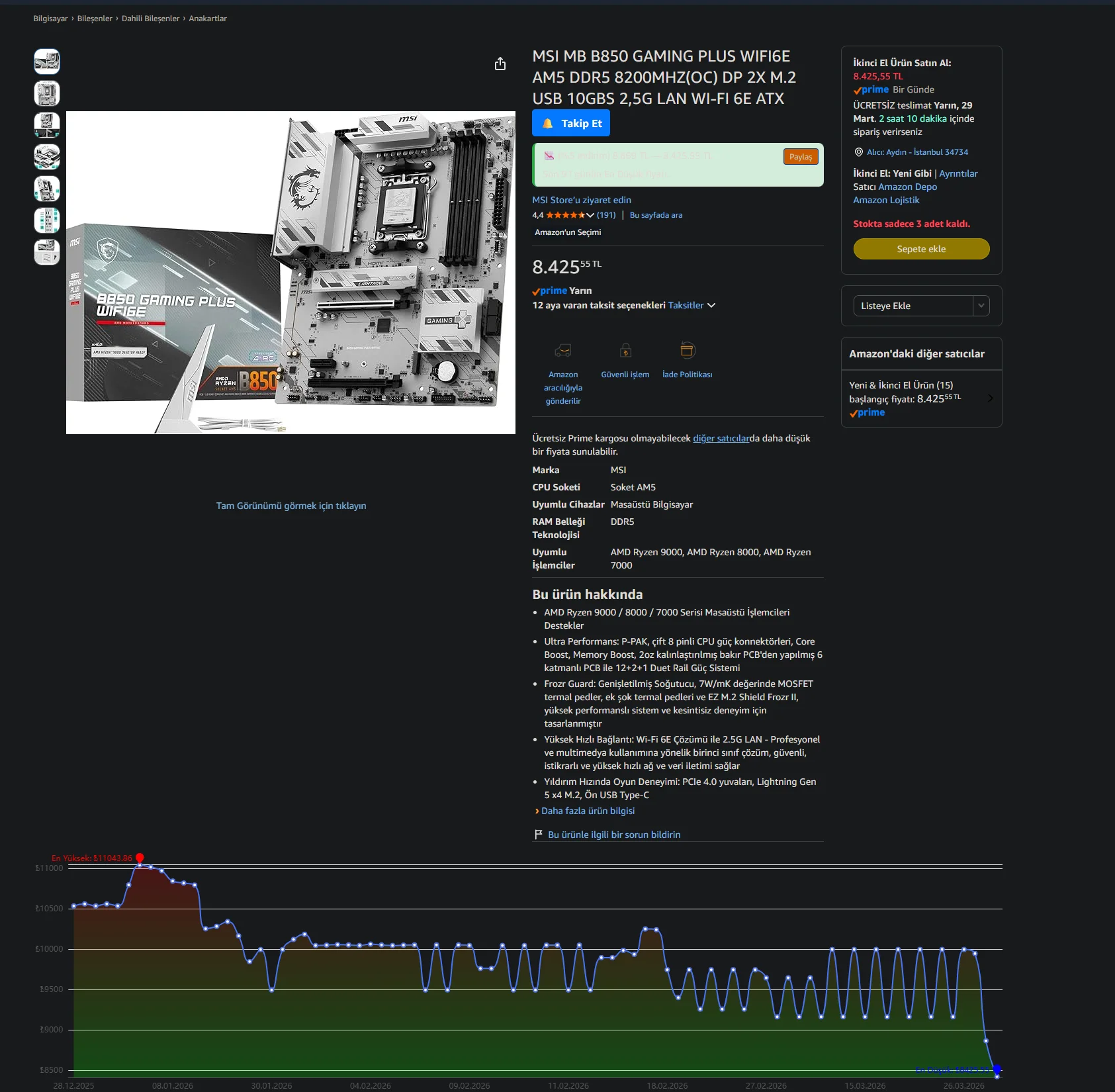Click the Masaüstü Bilgisayar value
This screenshot has height=1092, width=1115.
(x=652, y=504)
